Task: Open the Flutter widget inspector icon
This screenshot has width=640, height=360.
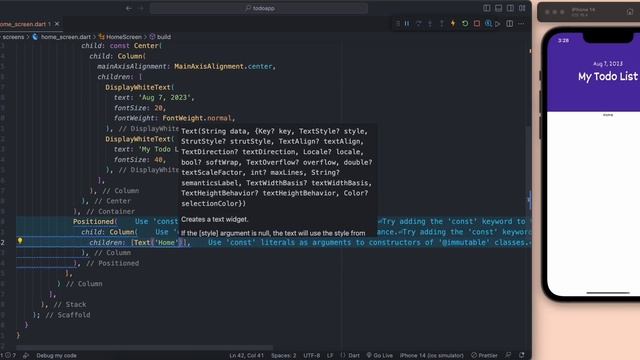Action: (488, 24)
